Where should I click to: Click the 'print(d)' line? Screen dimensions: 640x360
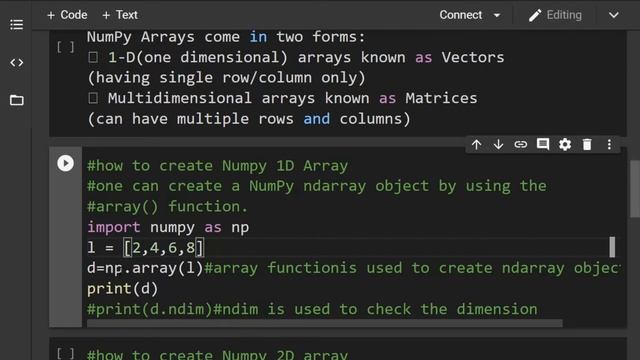click(x=122, y=289)
